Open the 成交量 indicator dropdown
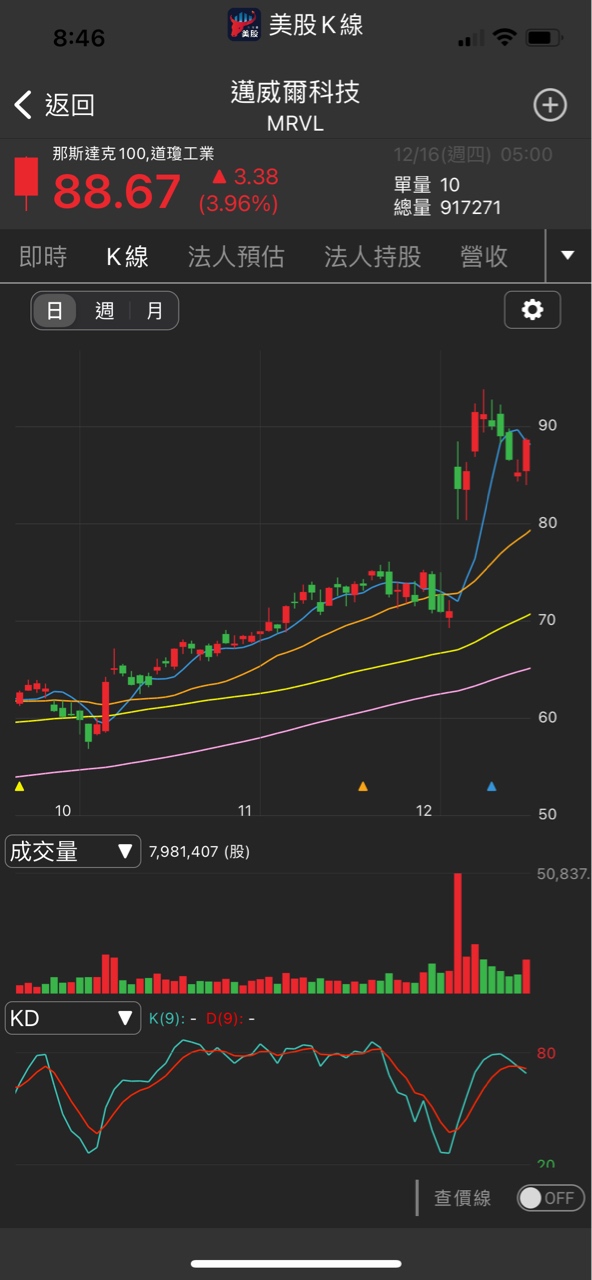 [x=73, y=851]
